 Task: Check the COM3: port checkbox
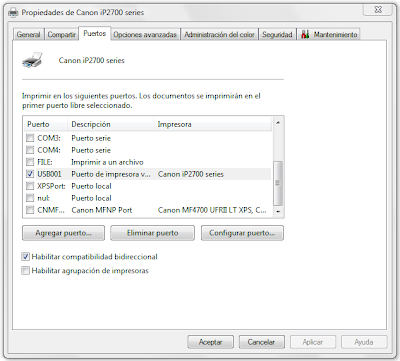[x=30, y=138]
